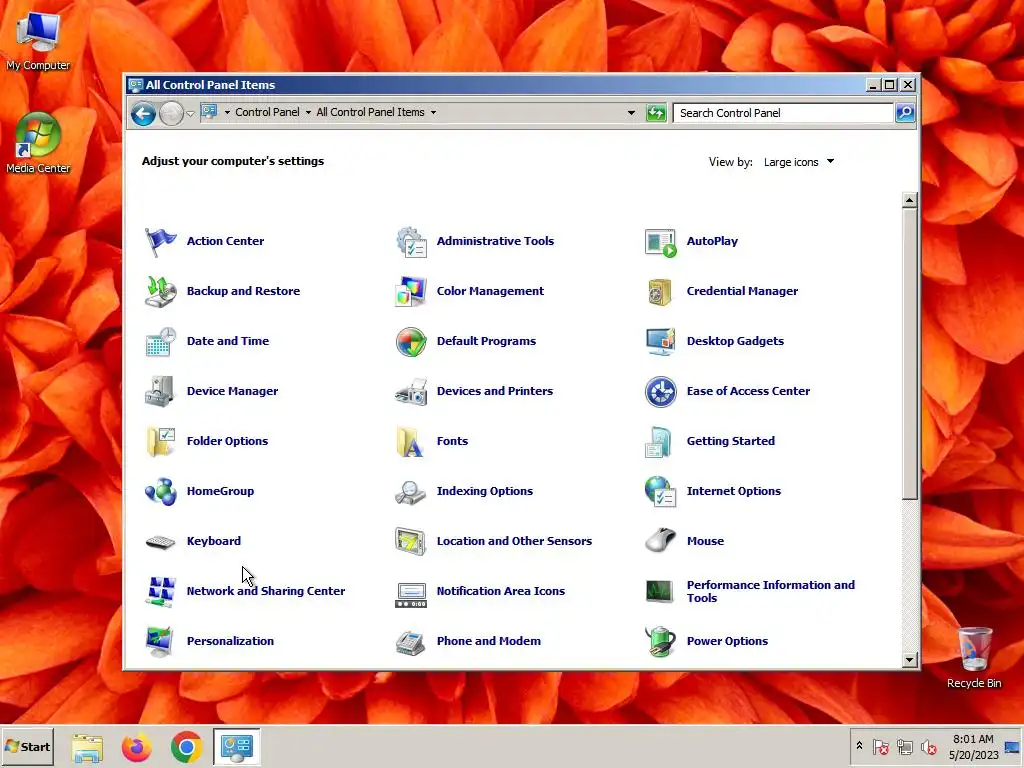
Task: Open the Fonts link text
Action: (453, 441)
